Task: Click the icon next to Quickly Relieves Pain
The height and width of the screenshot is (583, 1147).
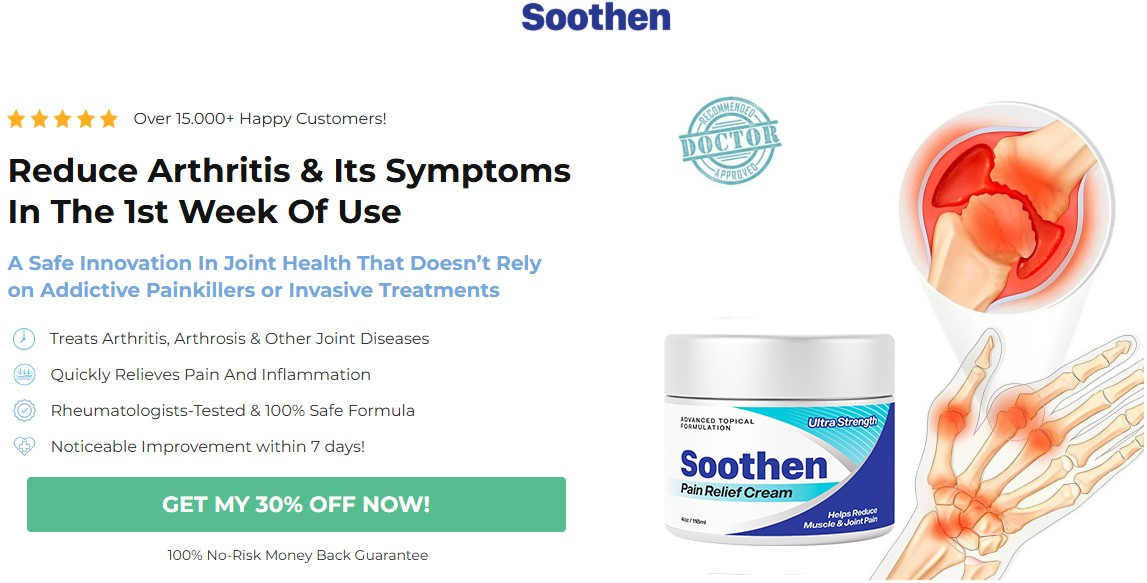Action: click(x=24, y=375)
